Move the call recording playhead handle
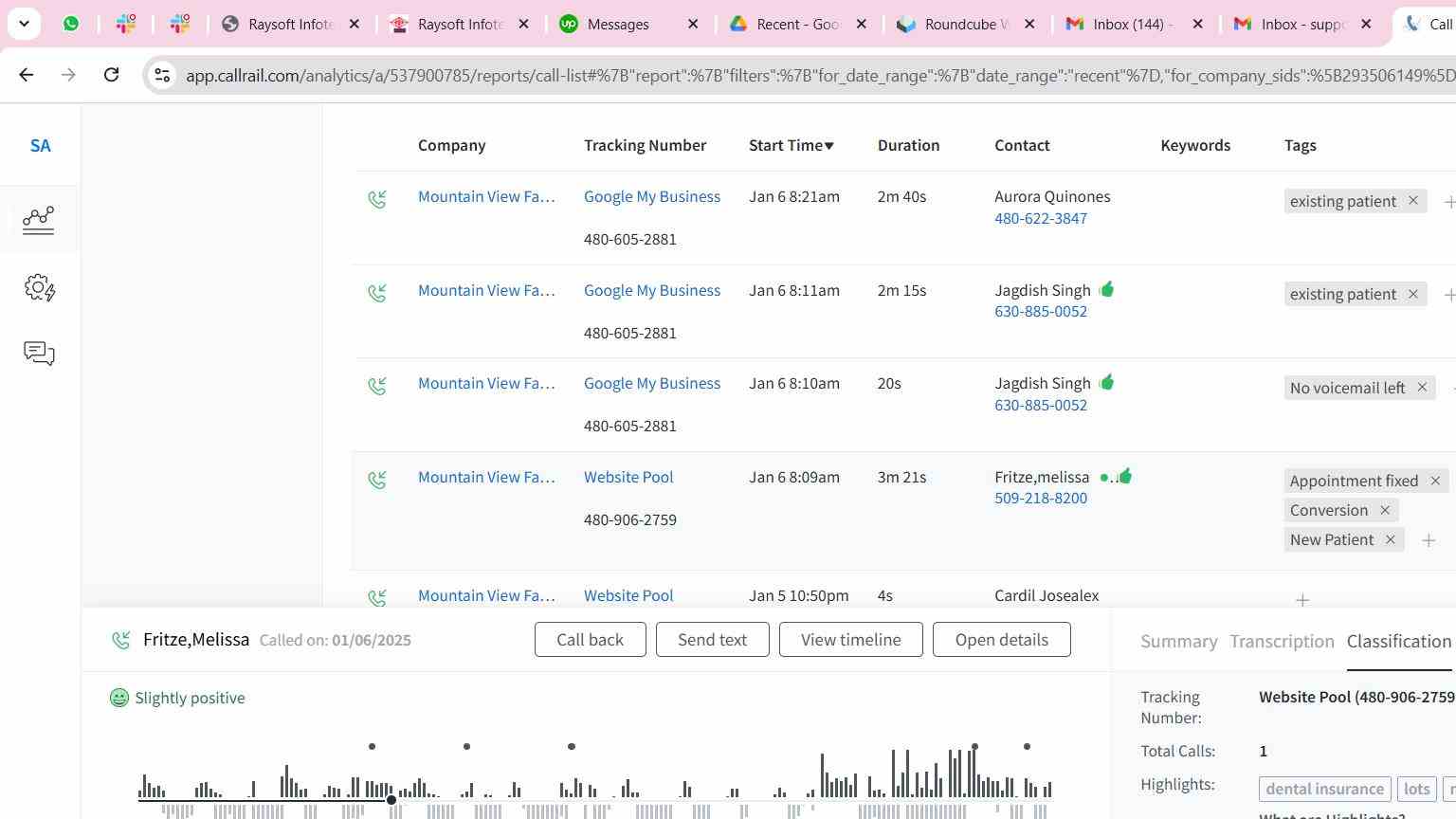 point(391,801)
